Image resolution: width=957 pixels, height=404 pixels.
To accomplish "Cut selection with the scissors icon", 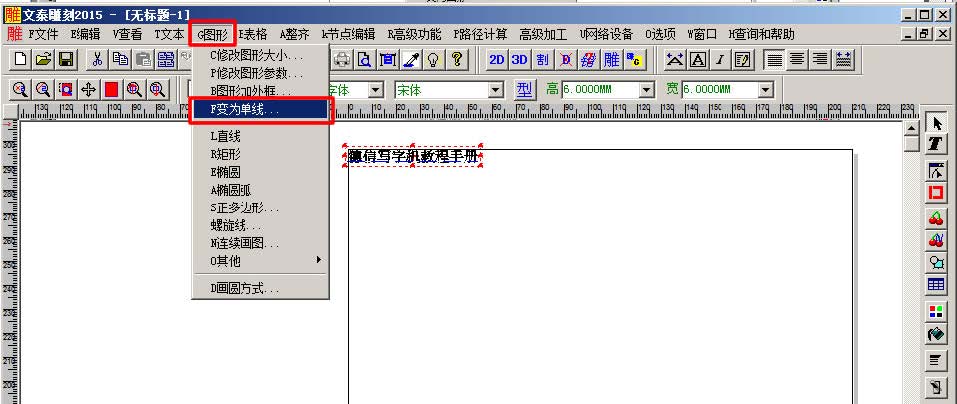I will pos(98,59).
